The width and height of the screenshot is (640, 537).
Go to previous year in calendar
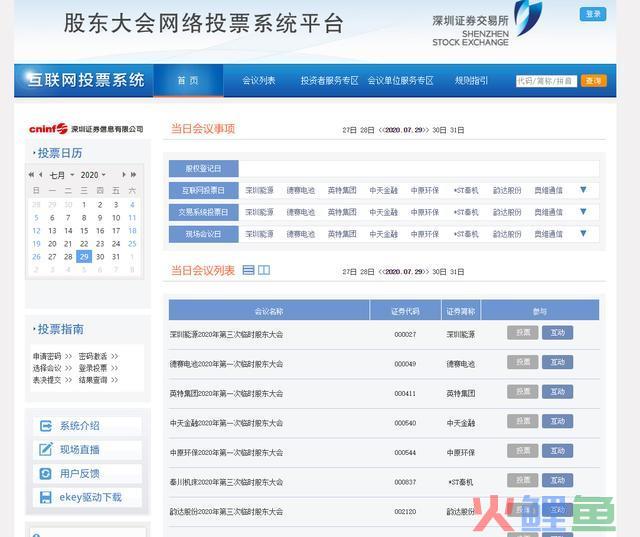click(31, 175)
